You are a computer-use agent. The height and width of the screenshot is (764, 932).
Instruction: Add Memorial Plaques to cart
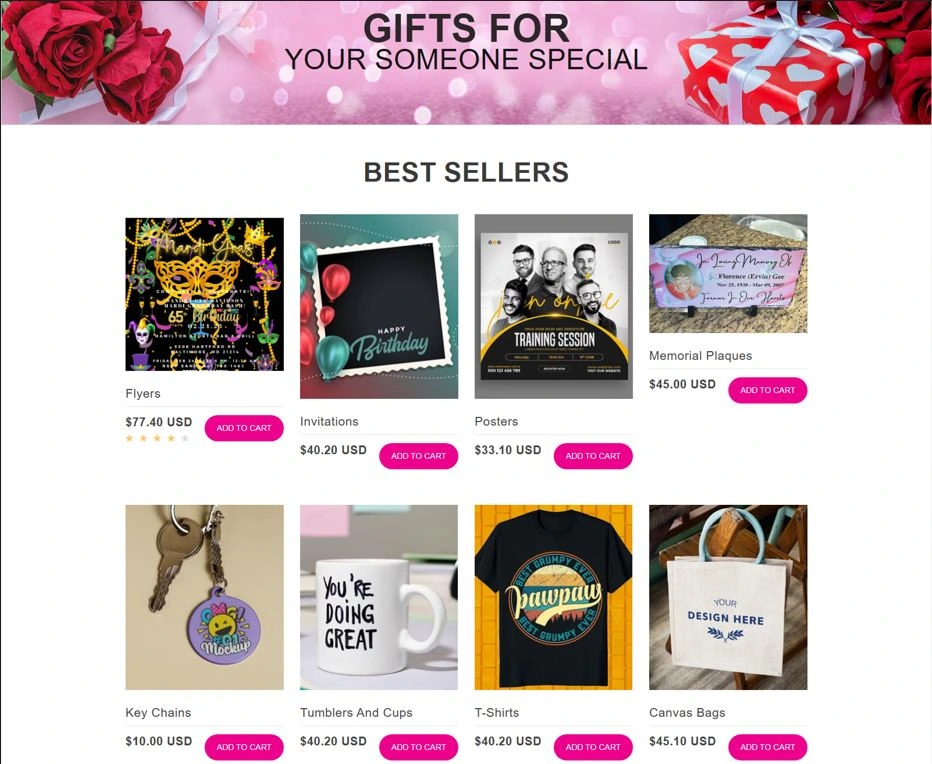click(x=767, y=390)
